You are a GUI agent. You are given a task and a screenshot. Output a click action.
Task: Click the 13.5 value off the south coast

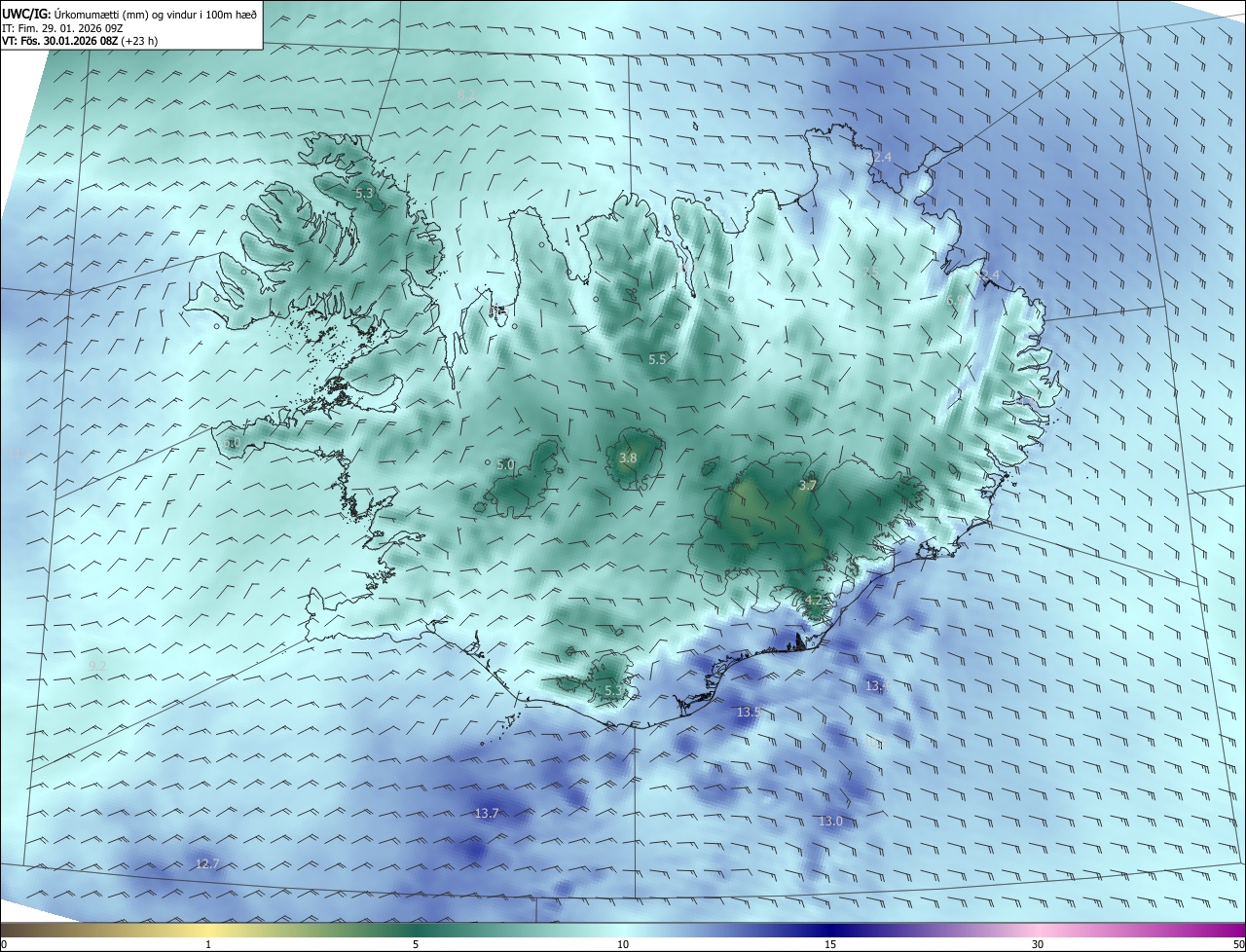(x=748, y=713)
